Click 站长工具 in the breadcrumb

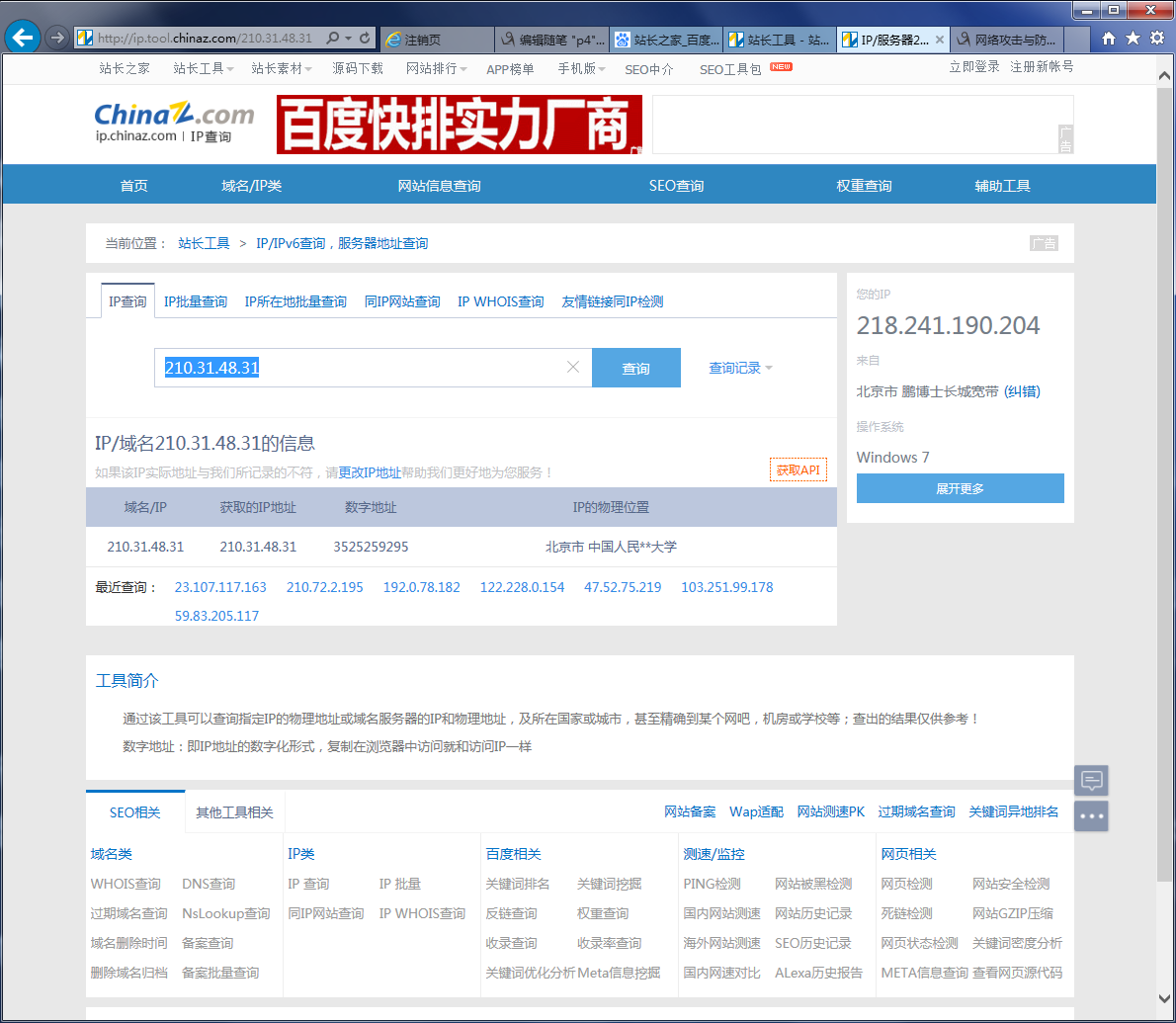click(204, 243)
